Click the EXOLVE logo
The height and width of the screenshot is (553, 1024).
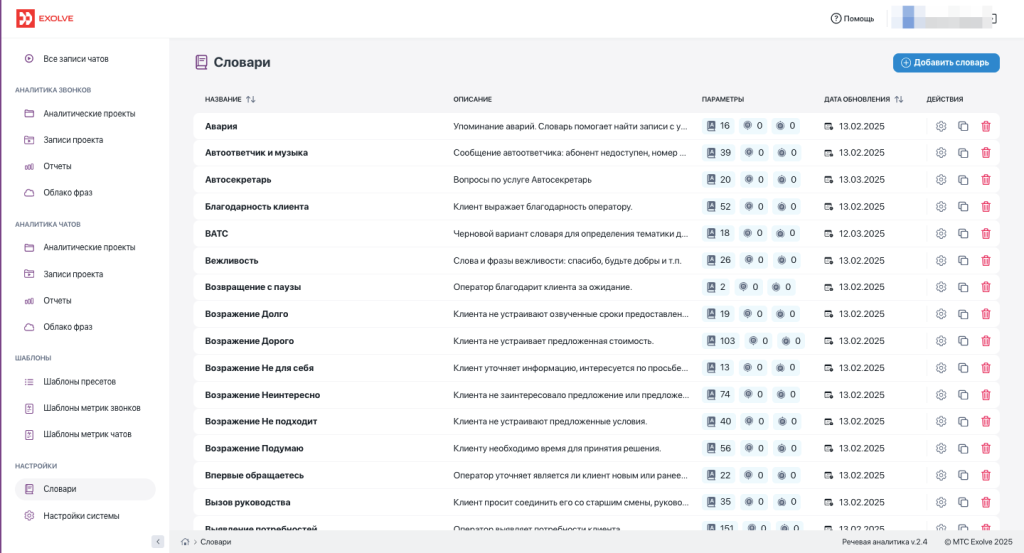(44, 18)
